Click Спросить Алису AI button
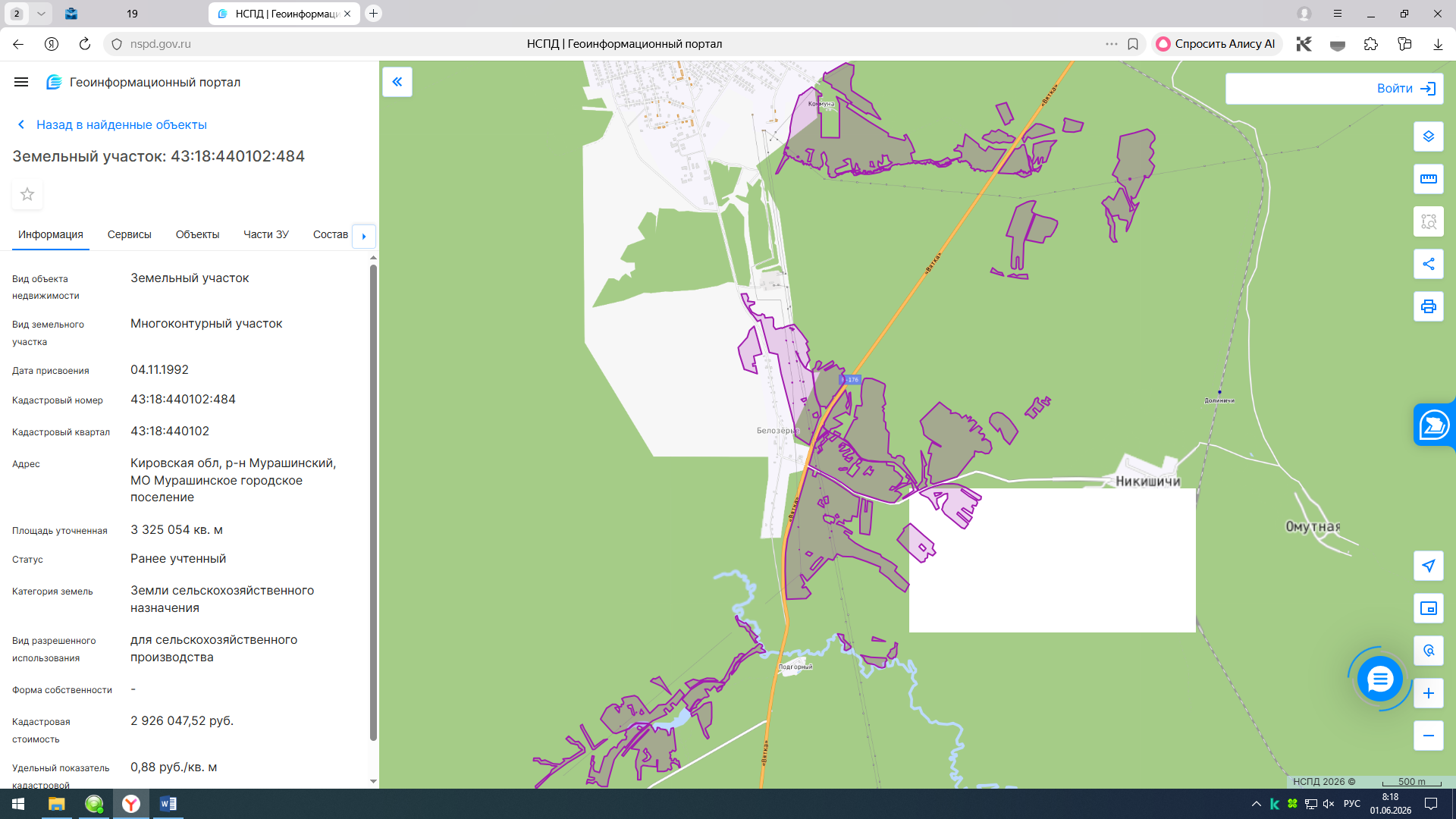Screen dimensions: 1456x819 tap(1216, 44)
